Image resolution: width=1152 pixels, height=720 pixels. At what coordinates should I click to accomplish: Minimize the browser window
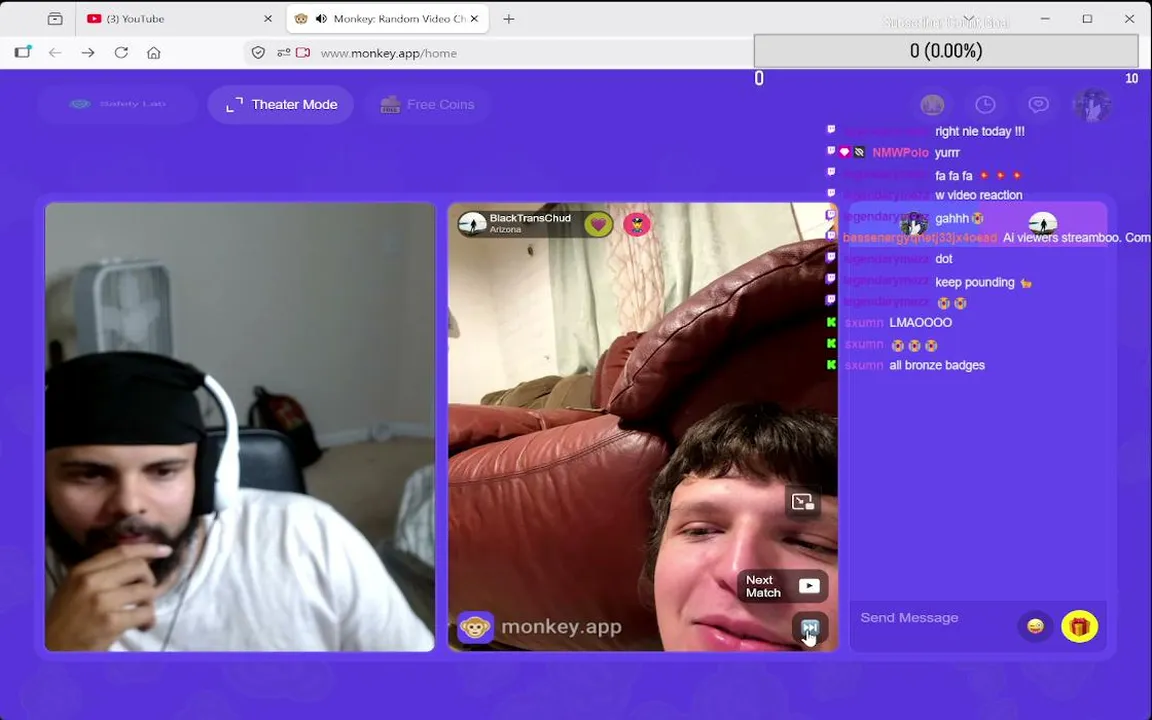[x=1045, y=19]
